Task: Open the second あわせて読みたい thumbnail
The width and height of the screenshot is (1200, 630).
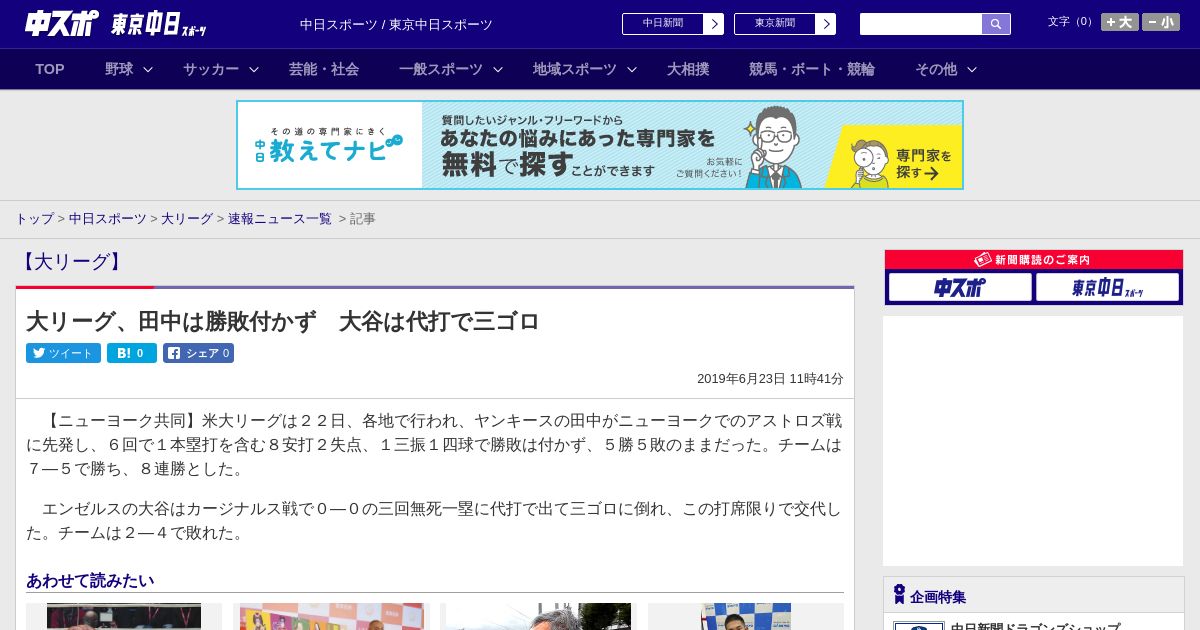Action: pos(331,616)
